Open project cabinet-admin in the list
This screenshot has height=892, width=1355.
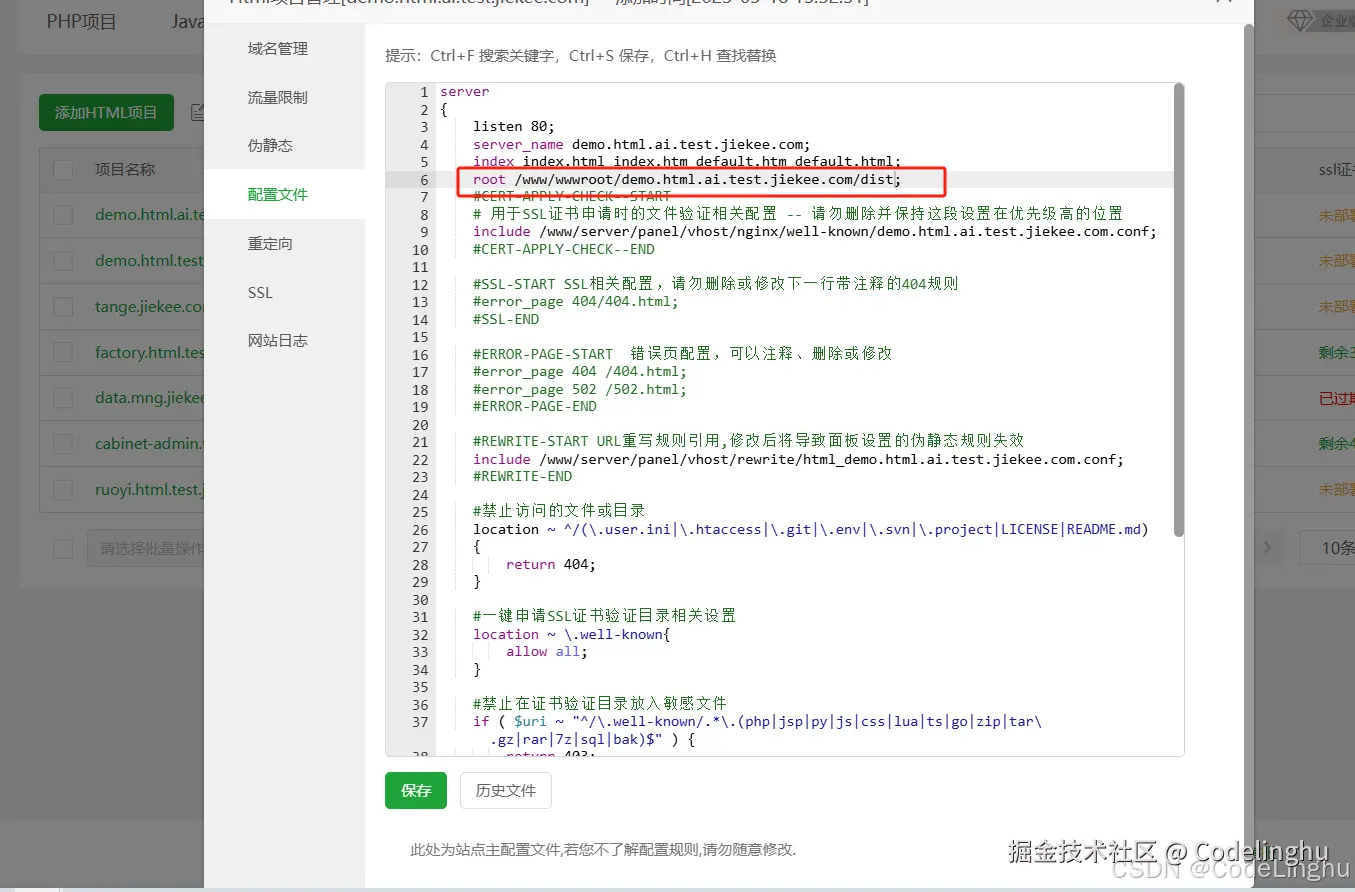(149, 444)
